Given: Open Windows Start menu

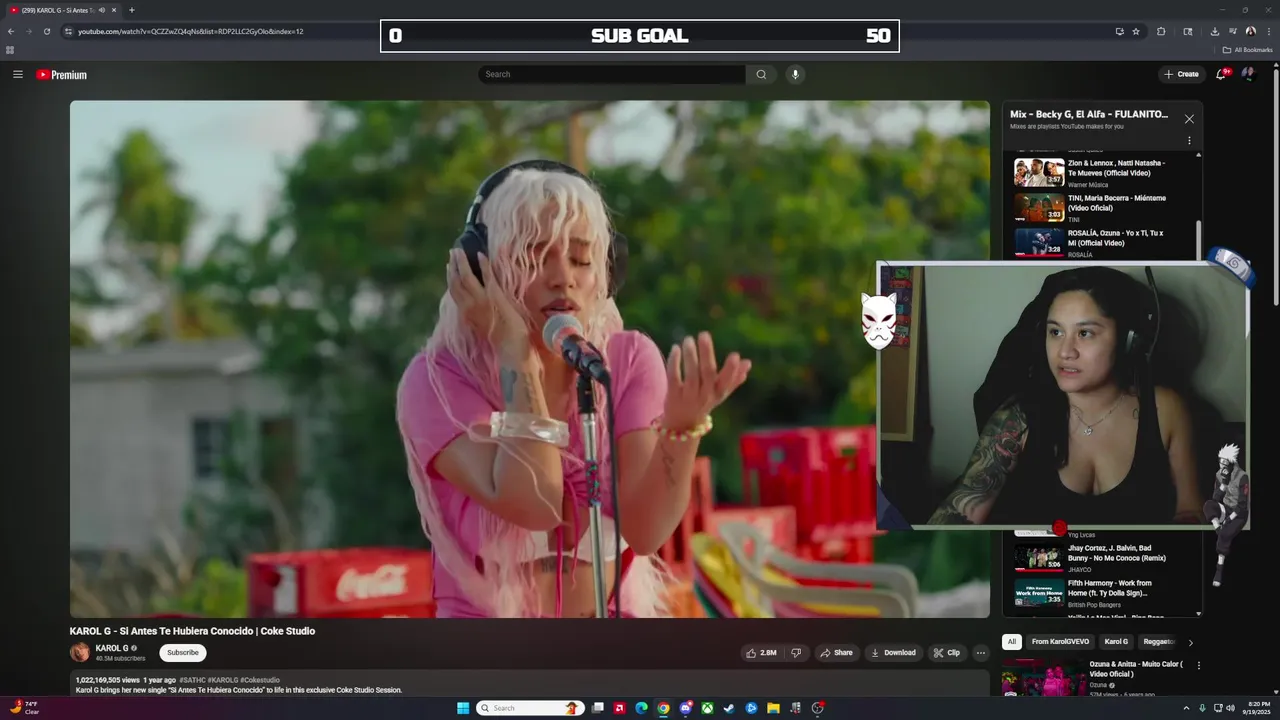Looking at the screenshot, I should (463, 708).
